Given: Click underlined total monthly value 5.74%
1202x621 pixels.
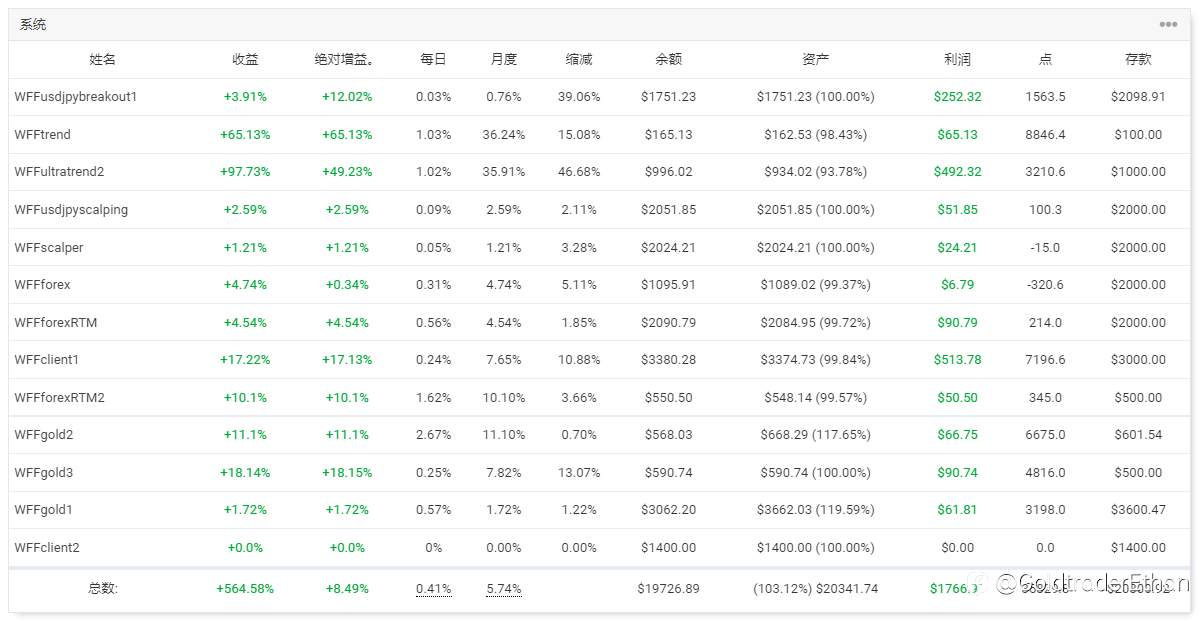Looking at the screenshot, I should 505,589.
